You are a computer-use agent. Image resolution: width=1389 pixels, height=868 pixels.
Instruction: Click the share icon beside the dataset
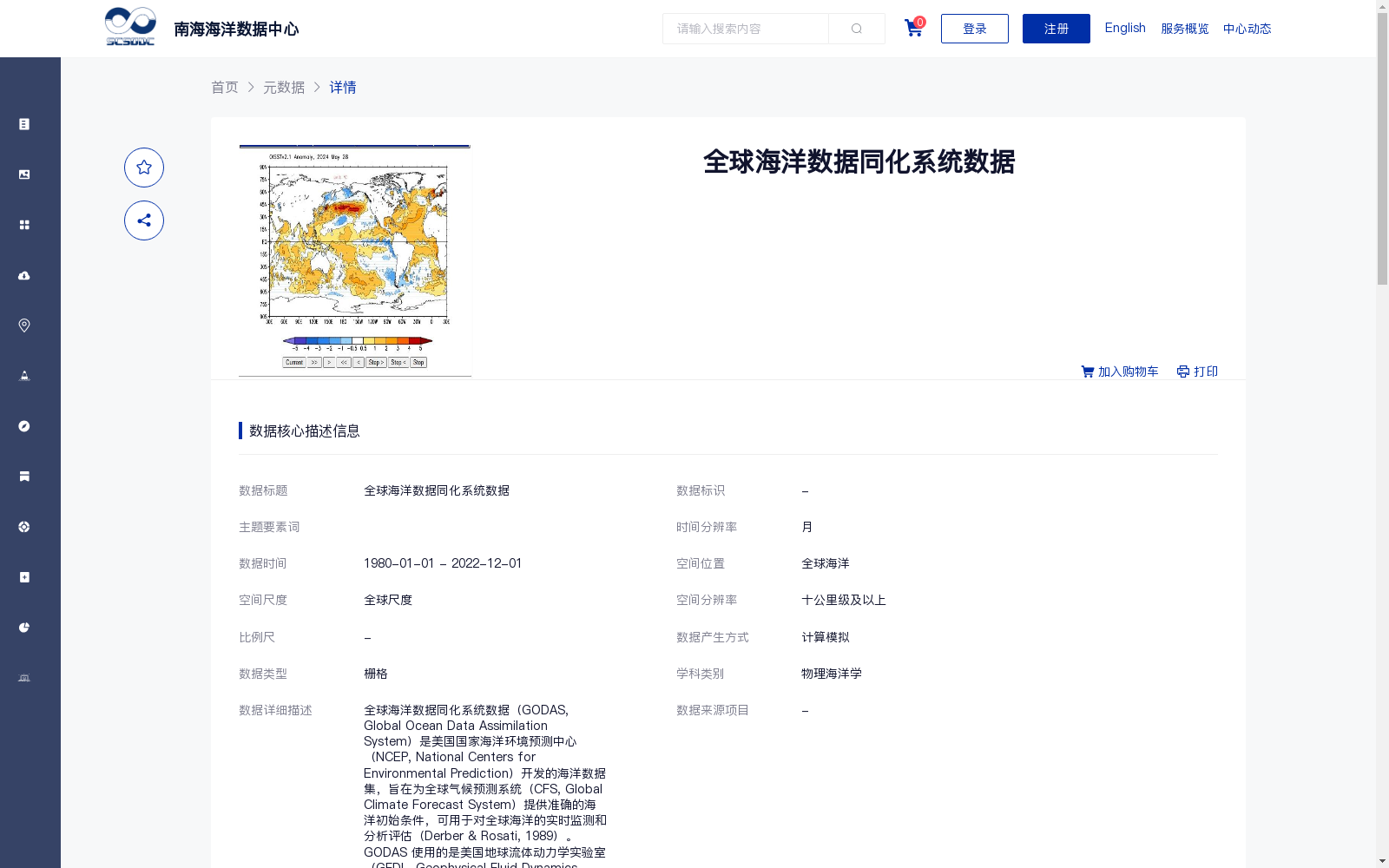pyautogui.click(x=144, y=220)
